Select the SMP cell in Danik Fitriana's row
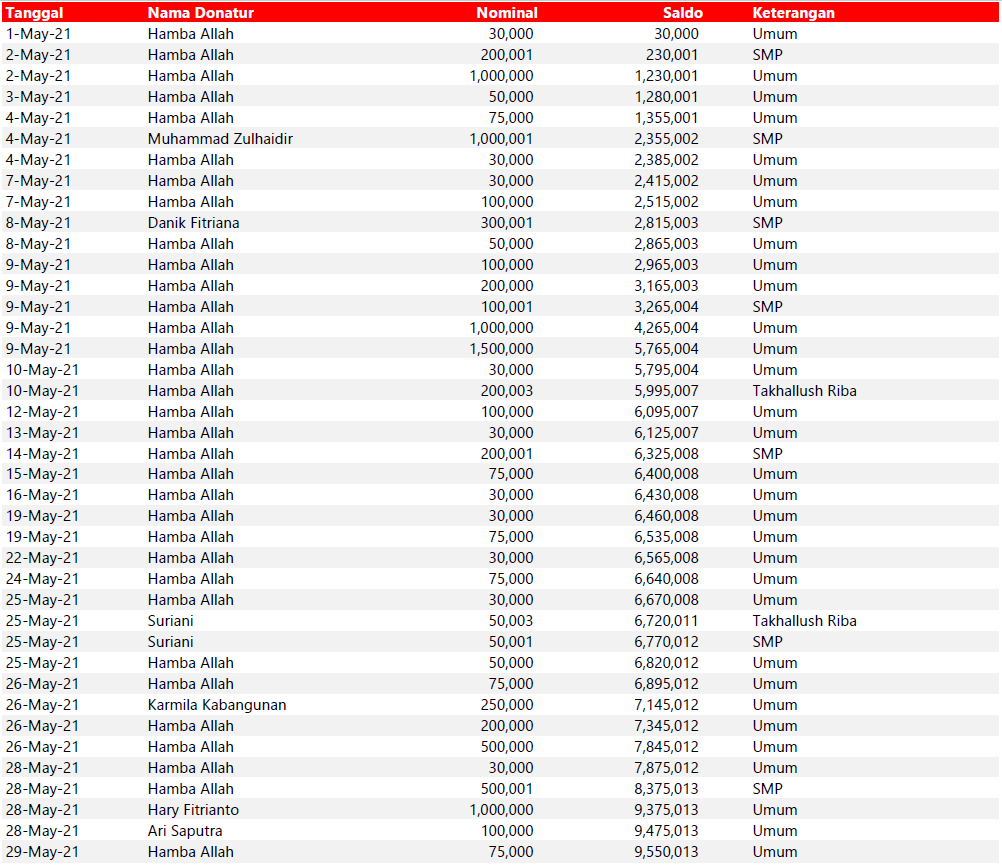 click(x=767, y=223)
